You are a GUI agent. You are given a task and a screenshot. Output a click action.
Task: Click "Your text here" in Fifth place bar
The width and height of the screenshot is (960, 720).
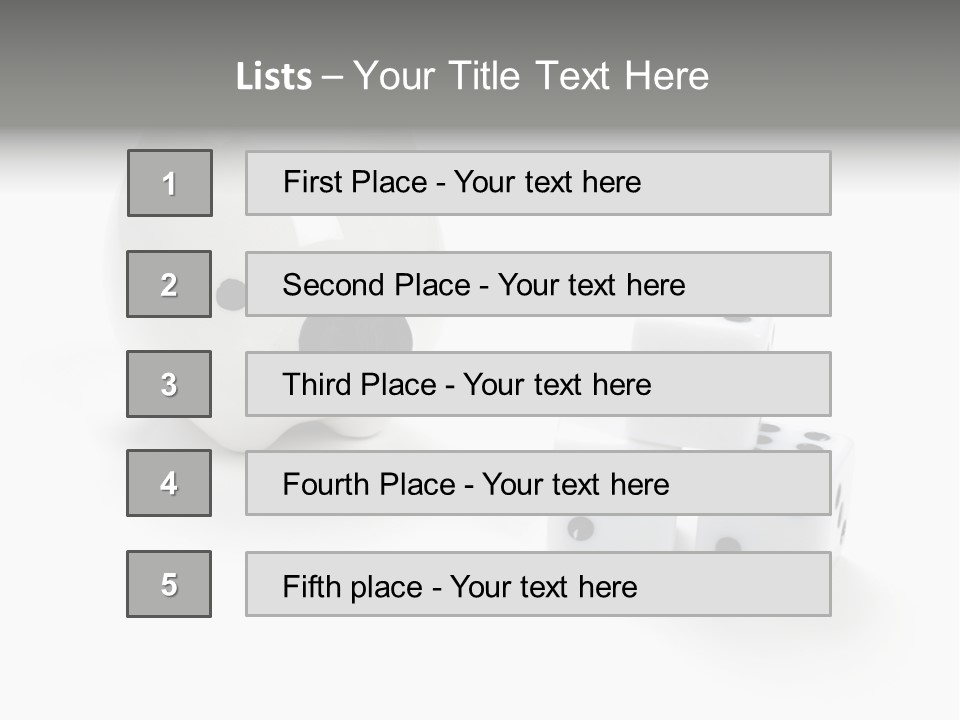click(x=543, y=586)
